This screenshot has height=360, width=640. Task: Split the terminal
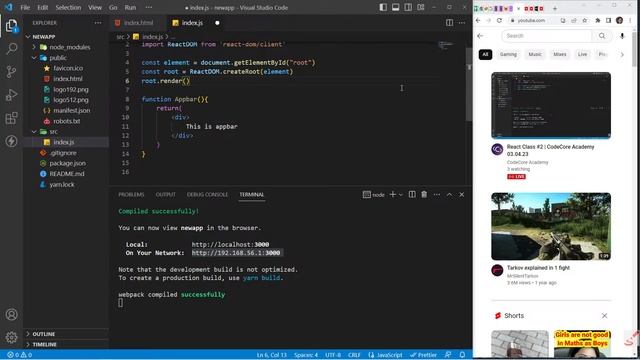412,195
